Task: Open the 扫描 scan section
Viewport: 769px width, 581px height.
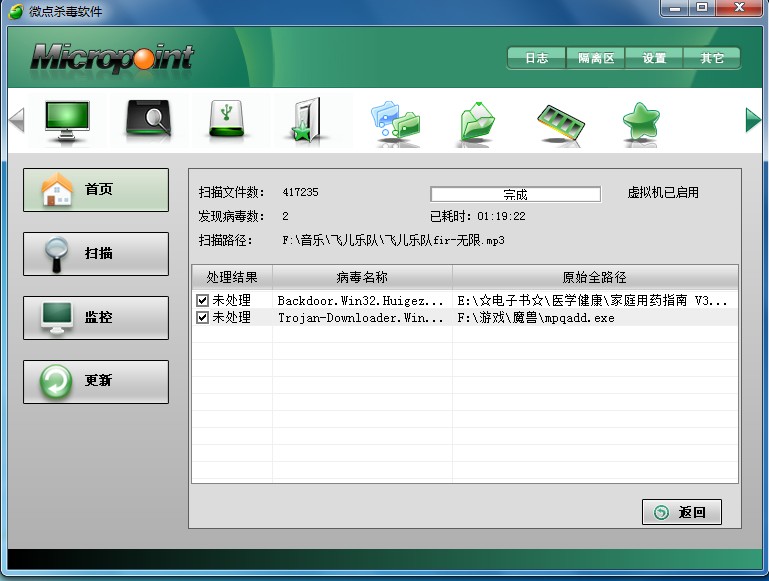Action: [96, 254]
